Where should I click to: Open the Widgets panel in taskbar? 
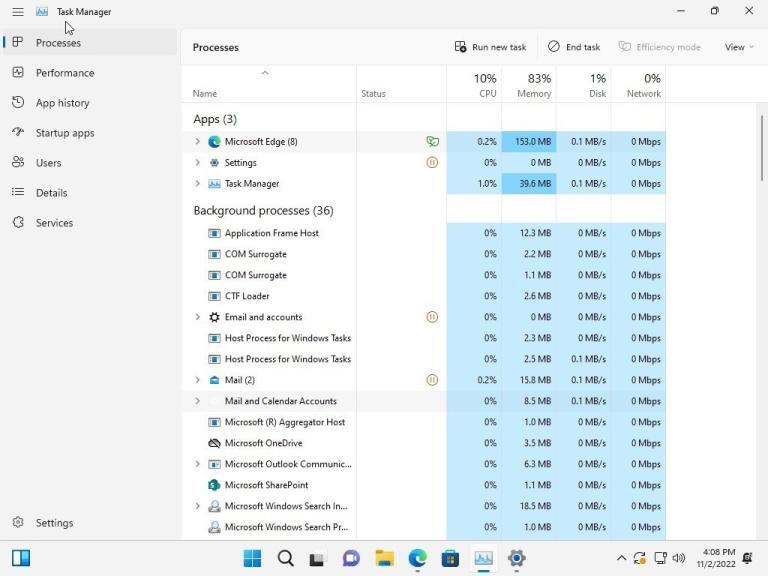[x=21, y=558]
